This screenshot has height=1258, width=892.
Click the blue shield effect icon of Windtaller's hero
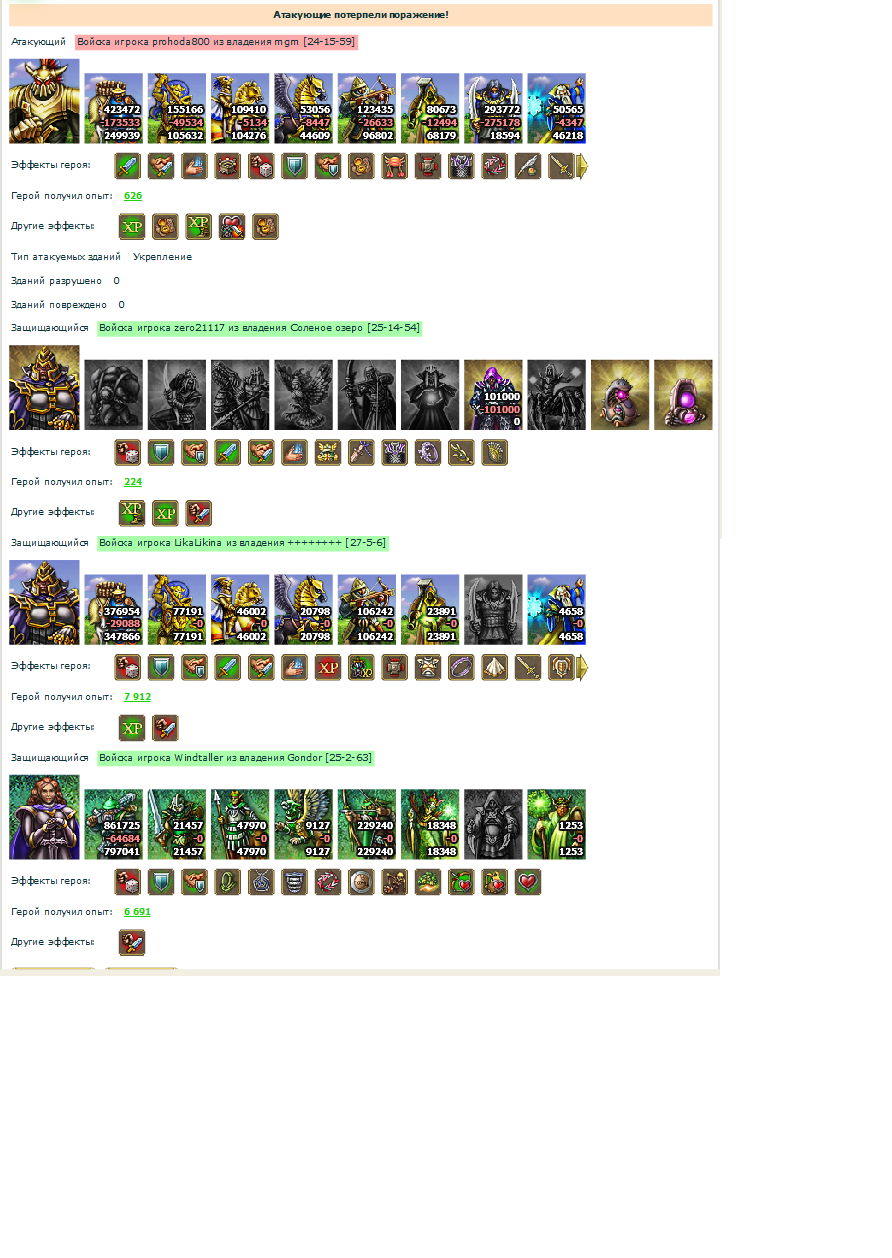point(161,882)
